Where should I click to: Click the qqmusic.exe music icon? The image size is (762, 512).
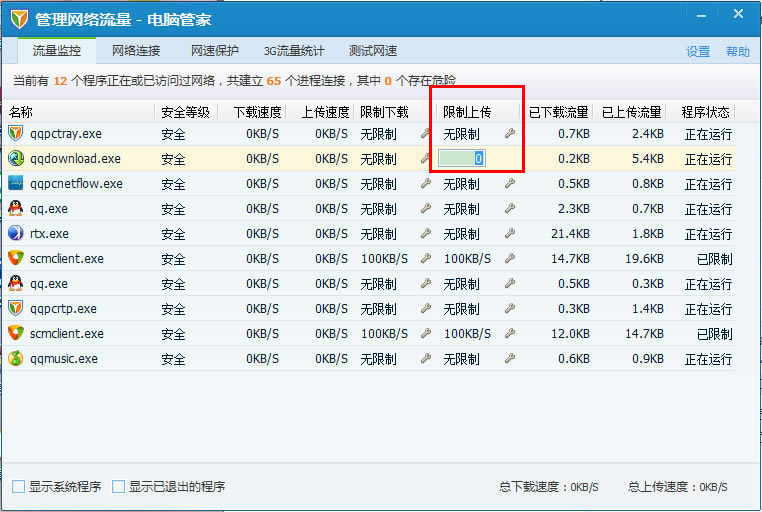click(x=16, y=358)
